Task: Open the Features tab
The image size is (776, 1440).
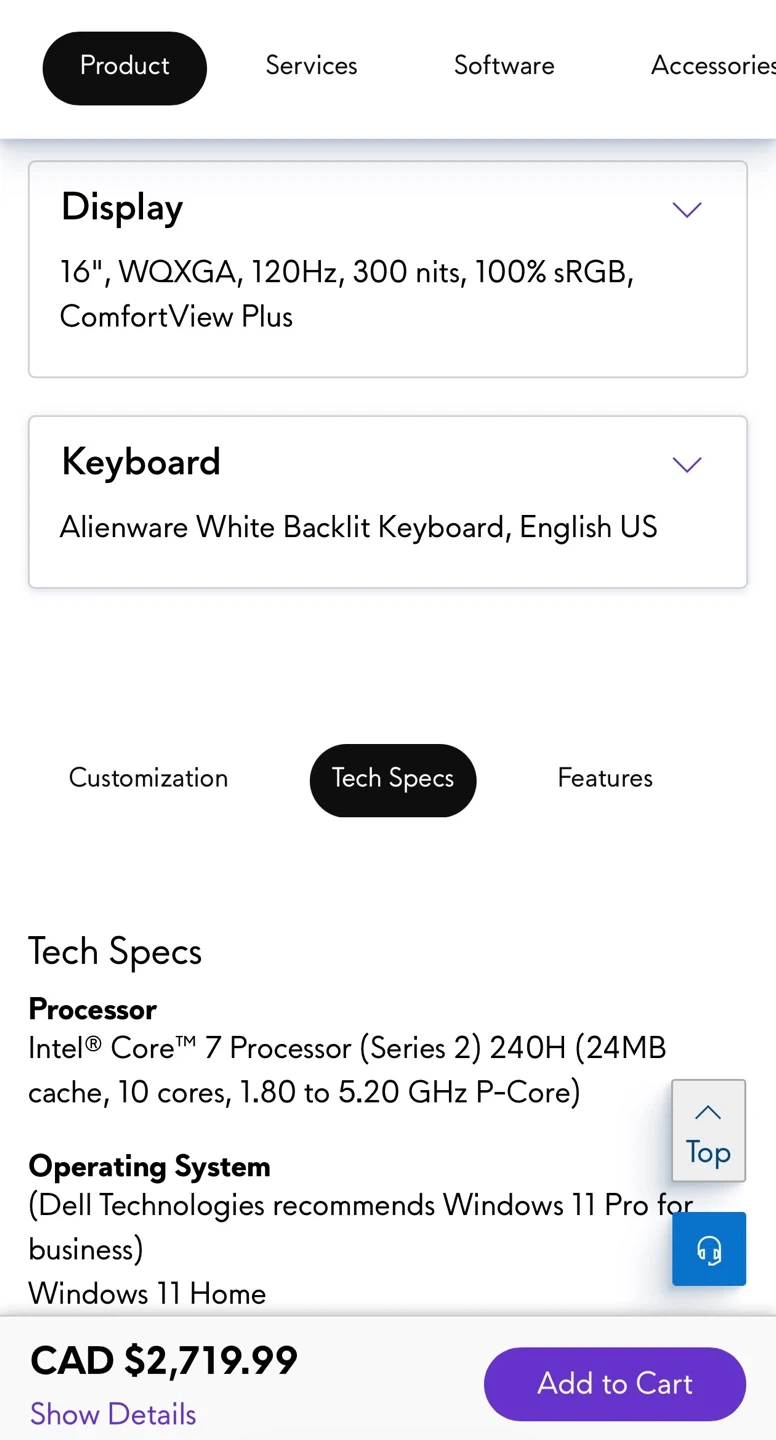Action: (605, 779)
